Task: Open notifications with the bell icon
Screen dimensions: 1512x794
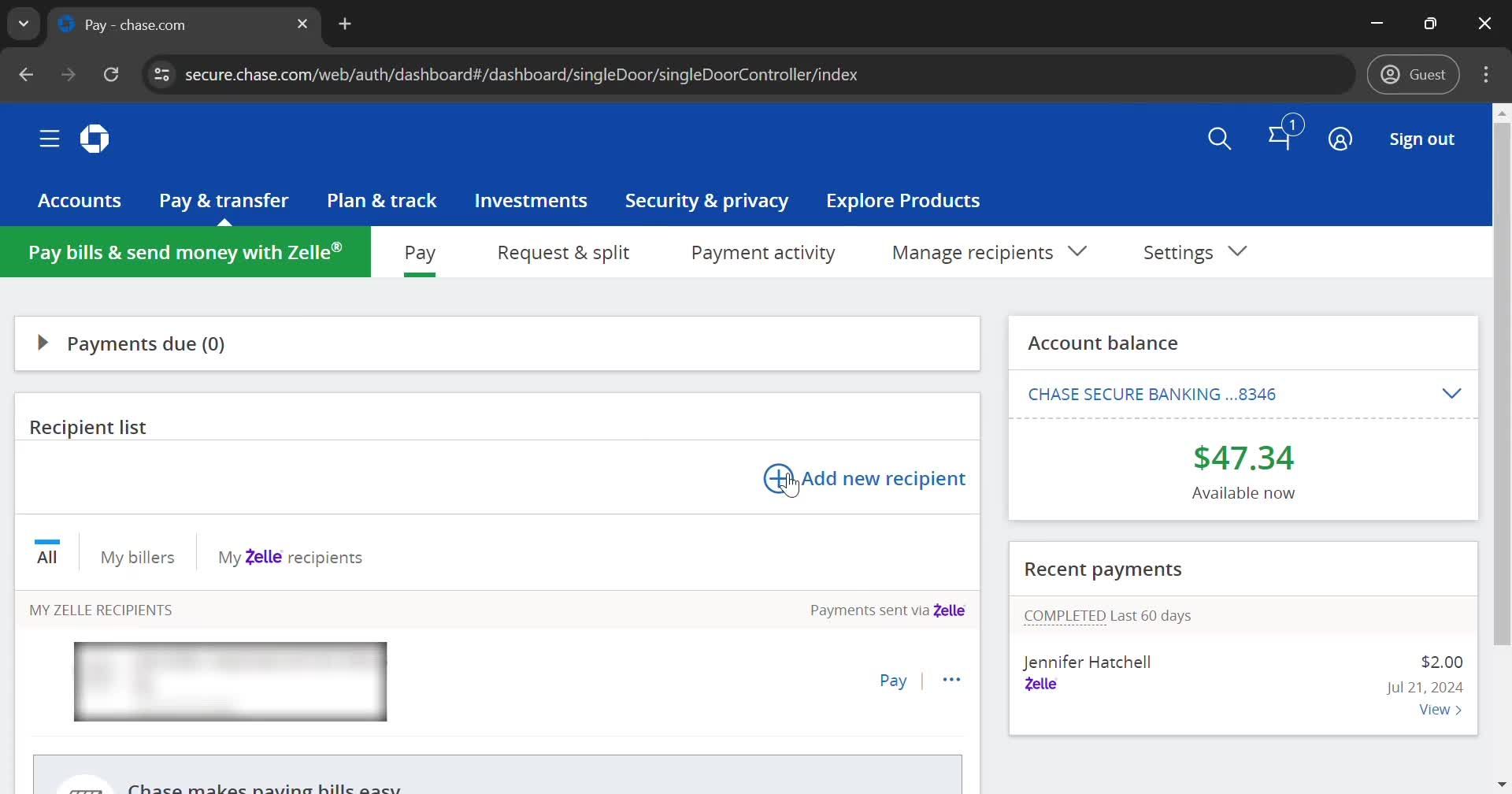Action: (1282, 139)
